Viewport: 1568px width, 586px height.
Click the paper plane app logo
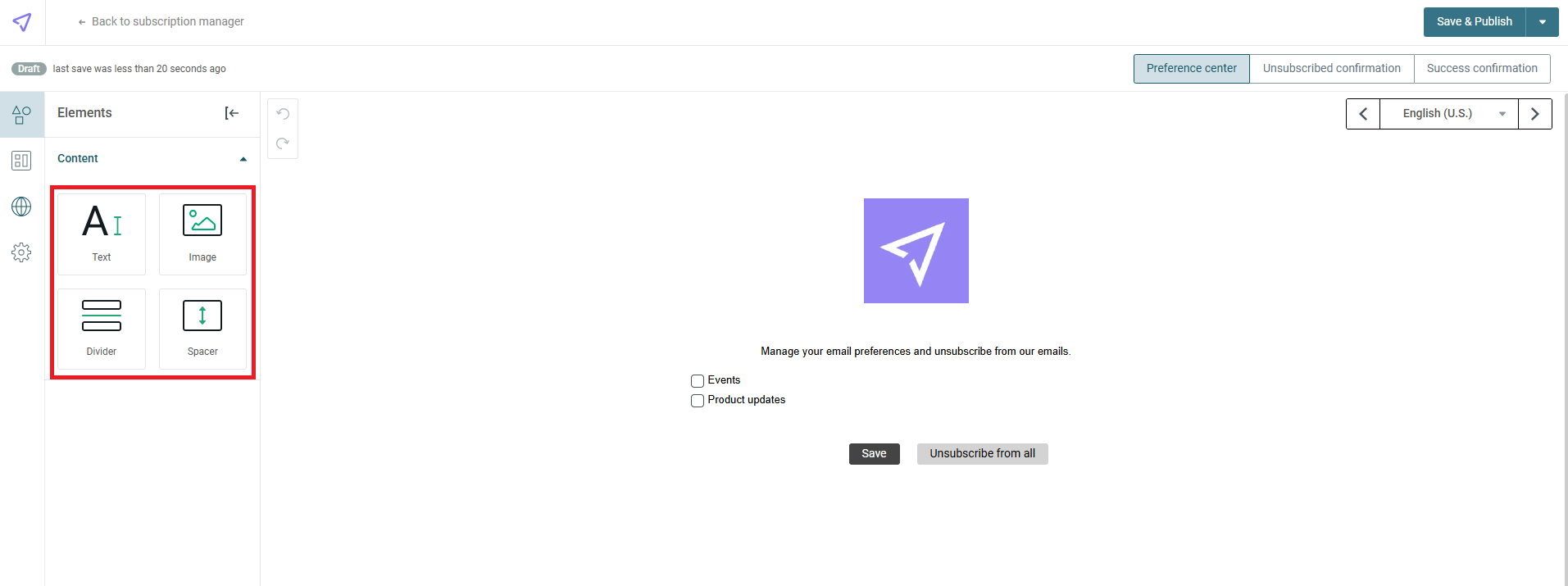point(22,22)
